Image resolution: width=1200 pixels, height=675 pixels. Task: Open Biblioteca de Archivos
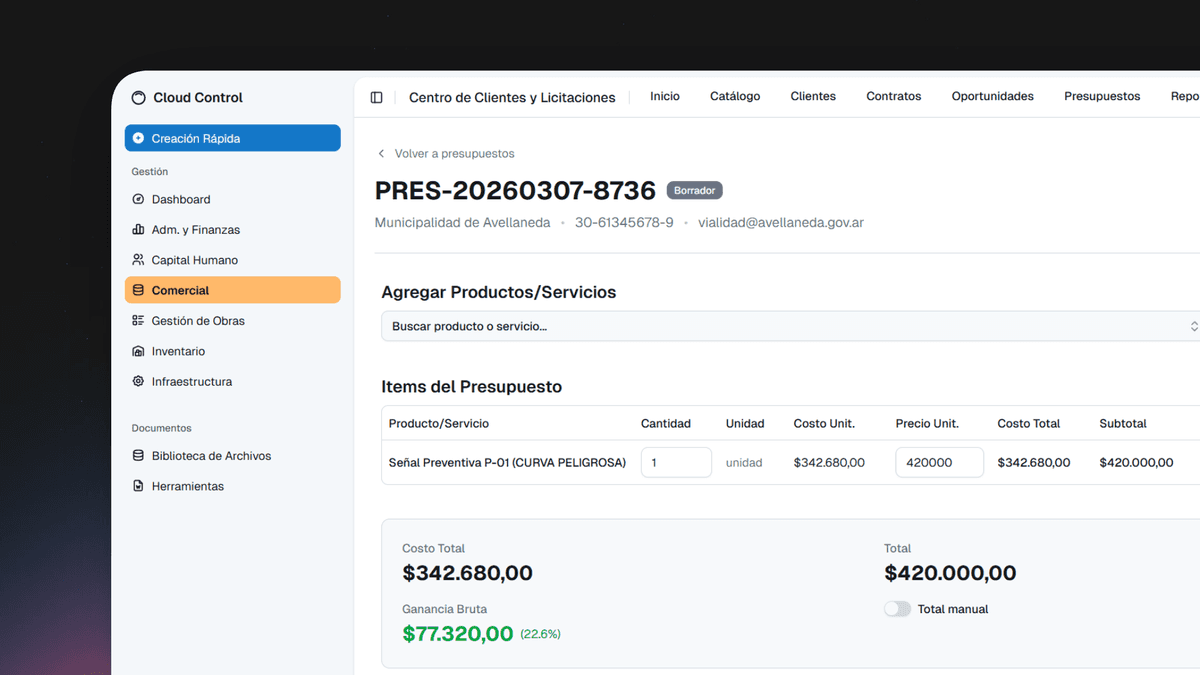coord(233,456)
